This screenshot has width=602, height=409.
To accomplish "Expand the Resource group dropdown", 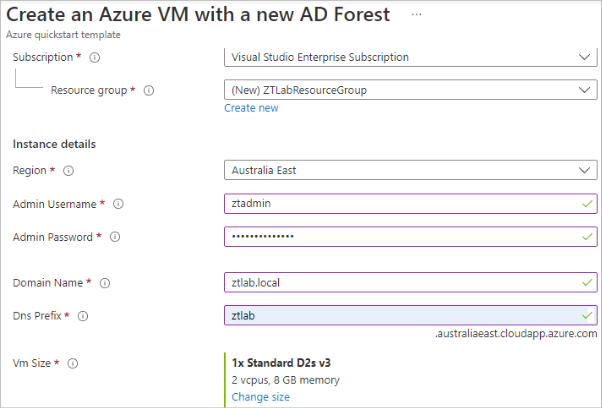I will [x=410, y=90].
